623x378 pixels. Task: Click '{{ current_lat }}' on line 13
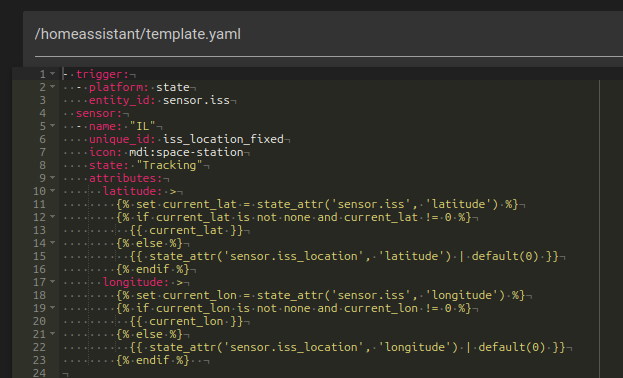tap(186, 230)
